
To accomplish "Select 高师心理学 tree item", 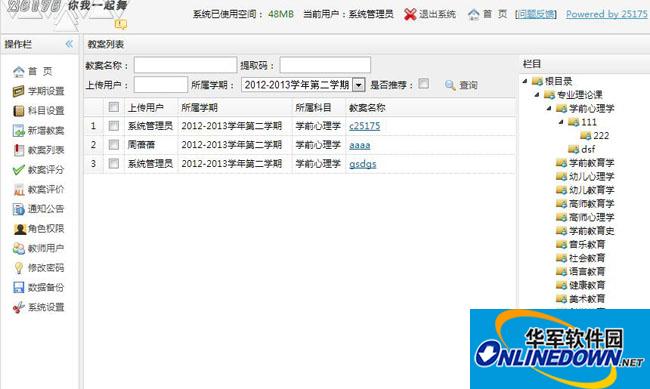I will tap(592, 217).
